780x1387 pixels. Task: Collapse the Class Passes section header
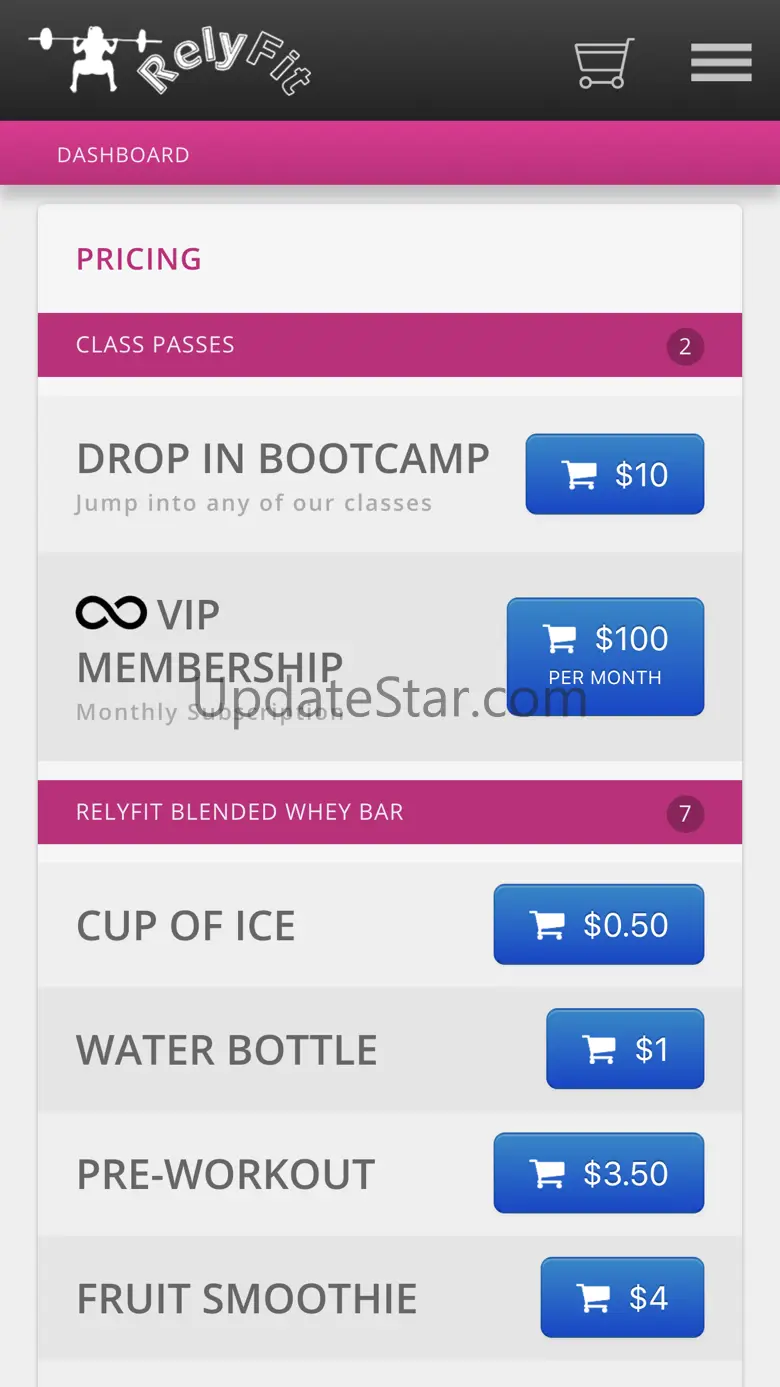[155, 345]
